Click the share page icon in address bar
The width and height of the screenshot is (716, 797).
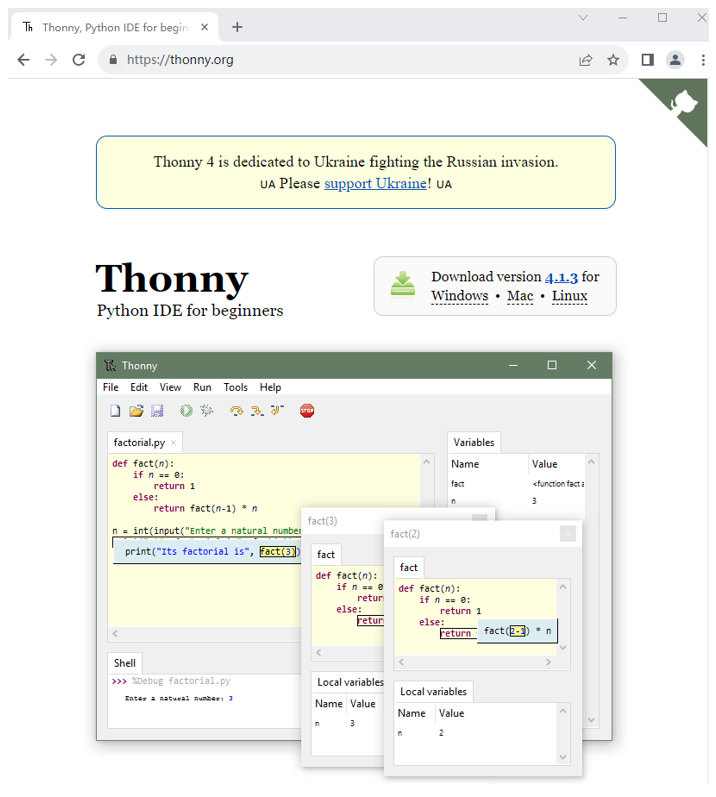tap(585, 60)
